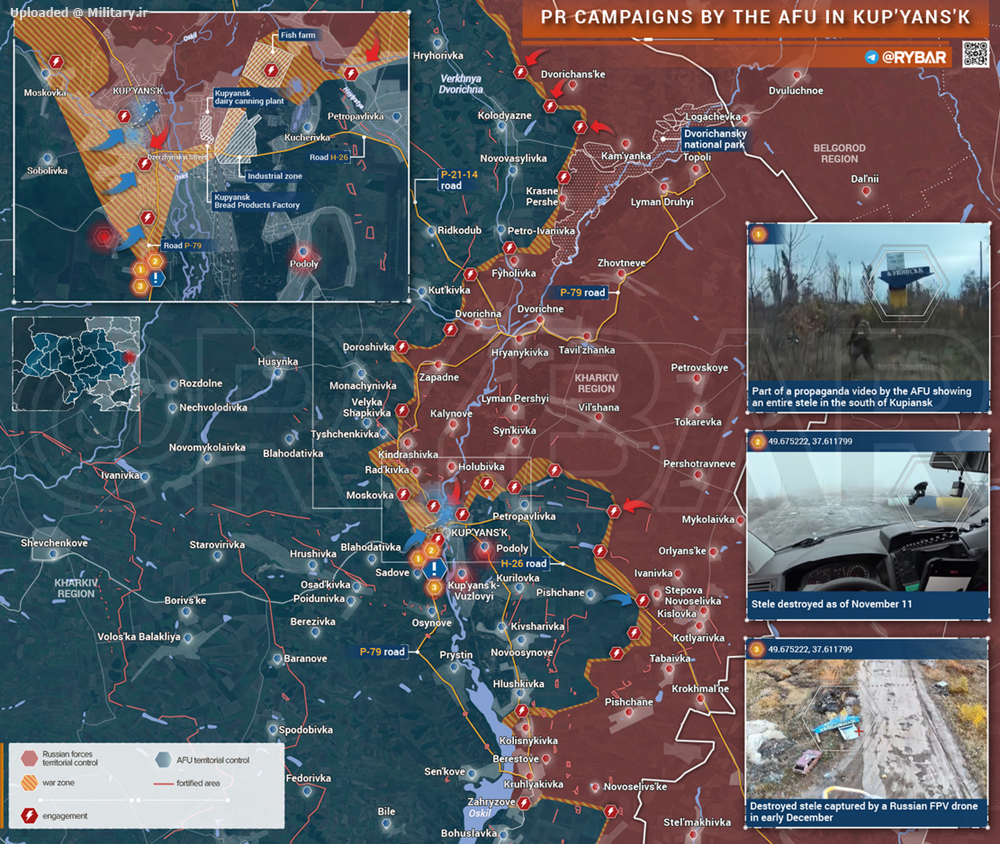Click the Ukraine locator mini-map
Screen dimensions: 1000x844
tap(78, 365)
